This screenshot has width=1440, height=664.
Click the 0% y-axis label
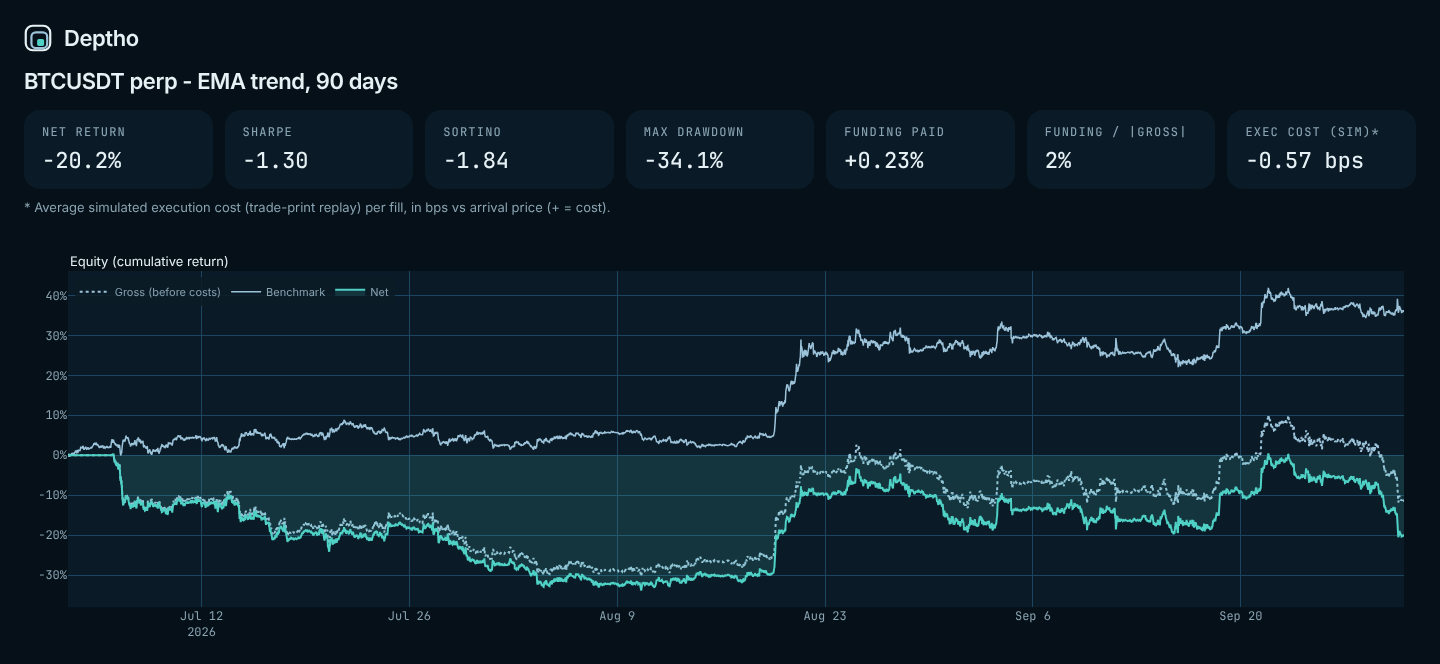[59, 455]
